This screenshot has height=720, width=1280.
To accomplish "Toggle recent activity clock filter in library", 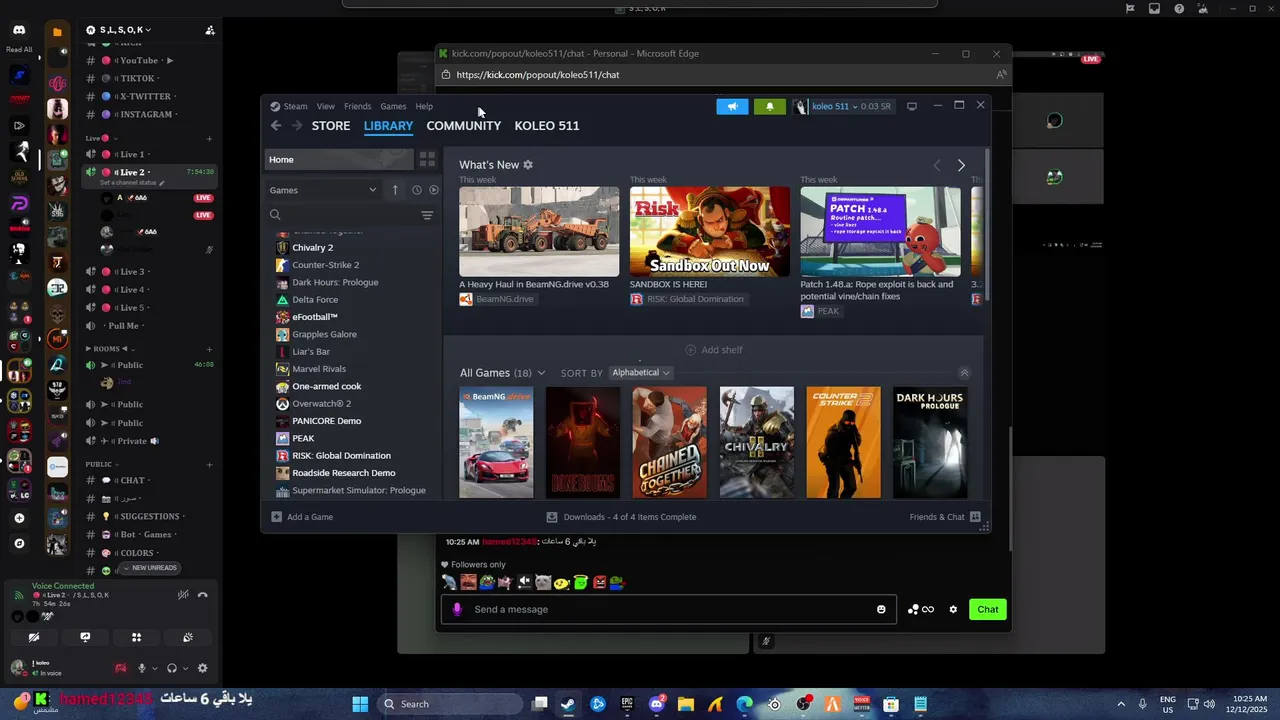I will click(x=417, y=190).
